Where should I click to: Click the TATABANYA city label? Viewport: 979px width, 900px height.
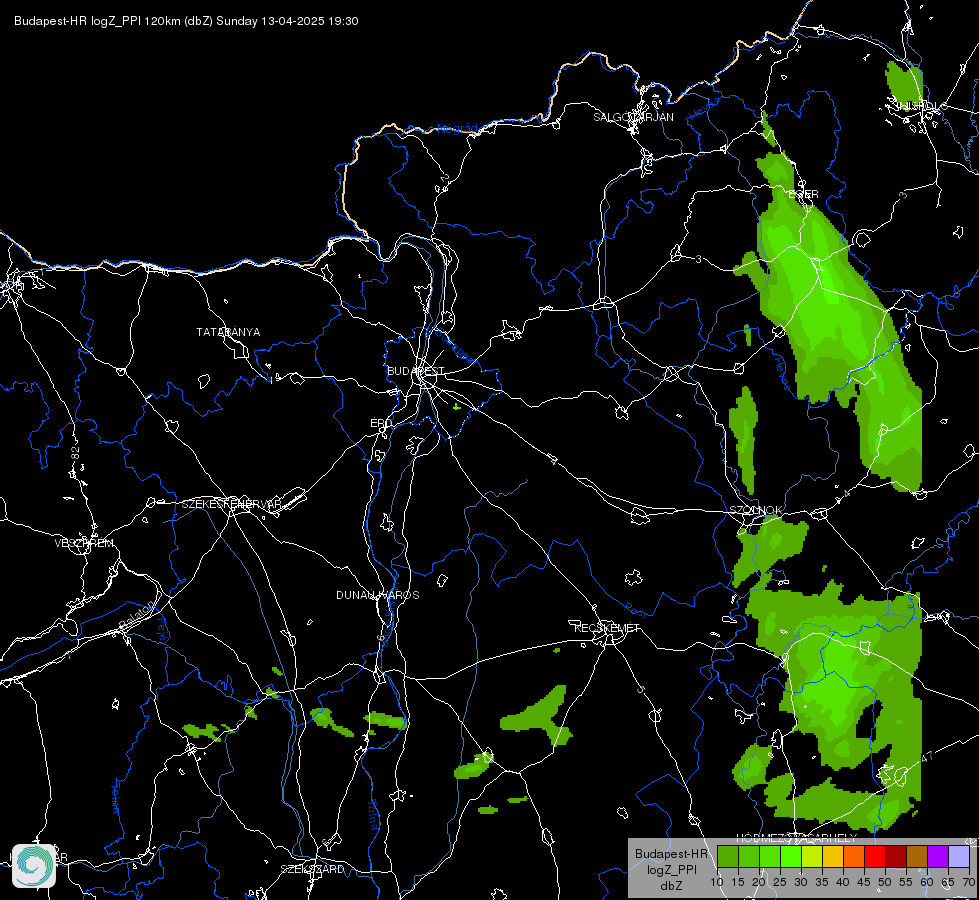pos(229,332)
